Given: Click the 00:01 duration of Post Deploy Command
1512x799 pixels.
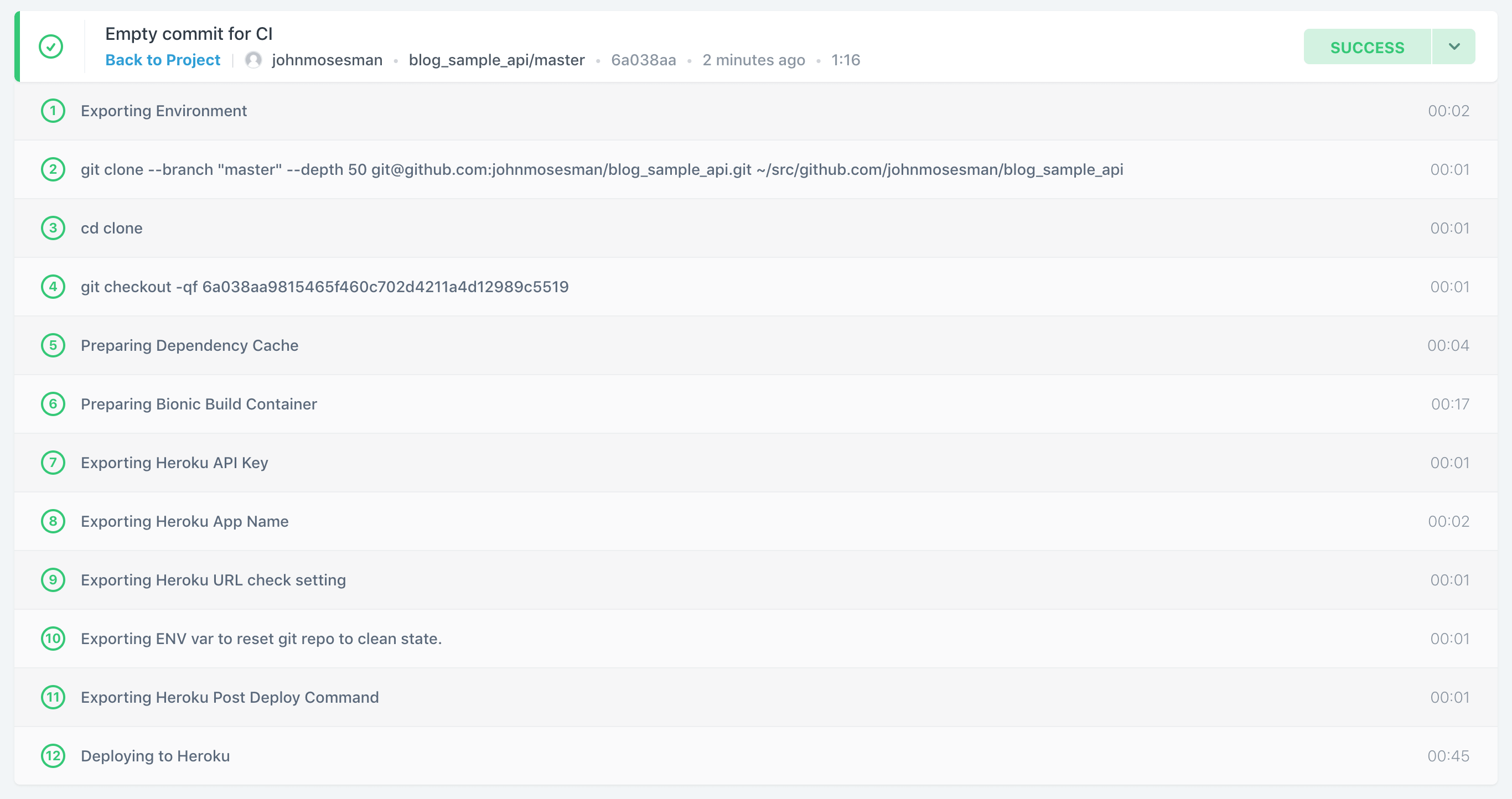Looking at the screenshot, I should [x=1450, y=698].
